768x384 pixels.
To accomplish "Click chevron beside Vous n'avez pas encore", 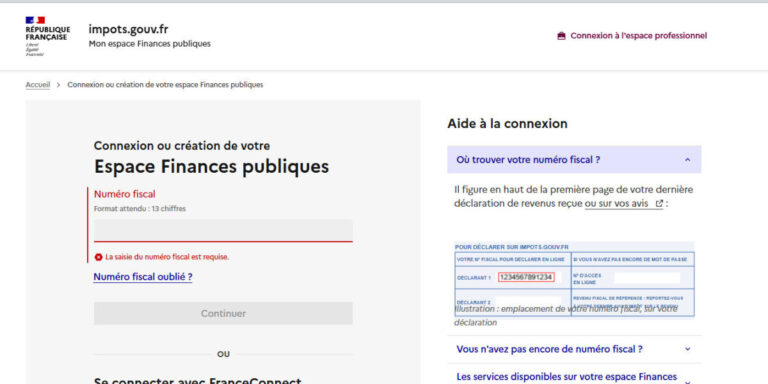I will (687, 349).
